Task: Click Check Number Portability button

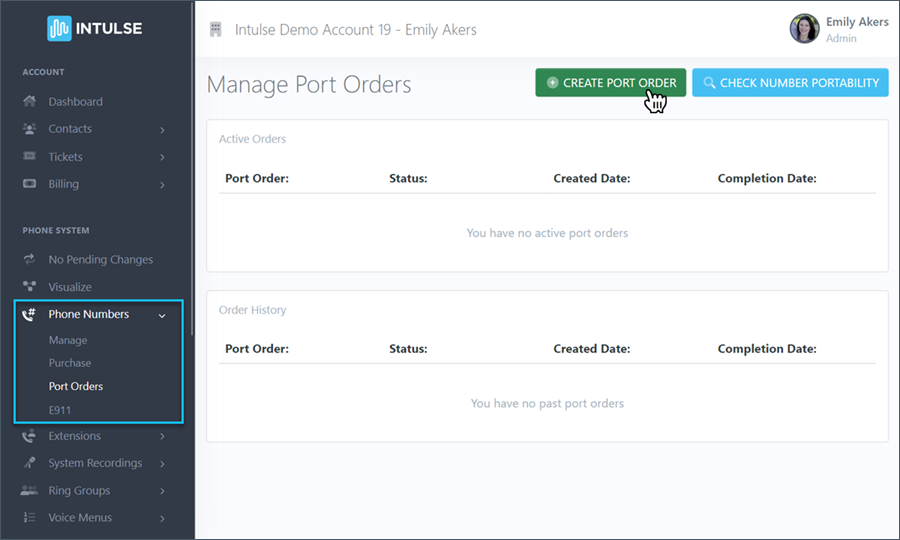Action: click(790, 83)
